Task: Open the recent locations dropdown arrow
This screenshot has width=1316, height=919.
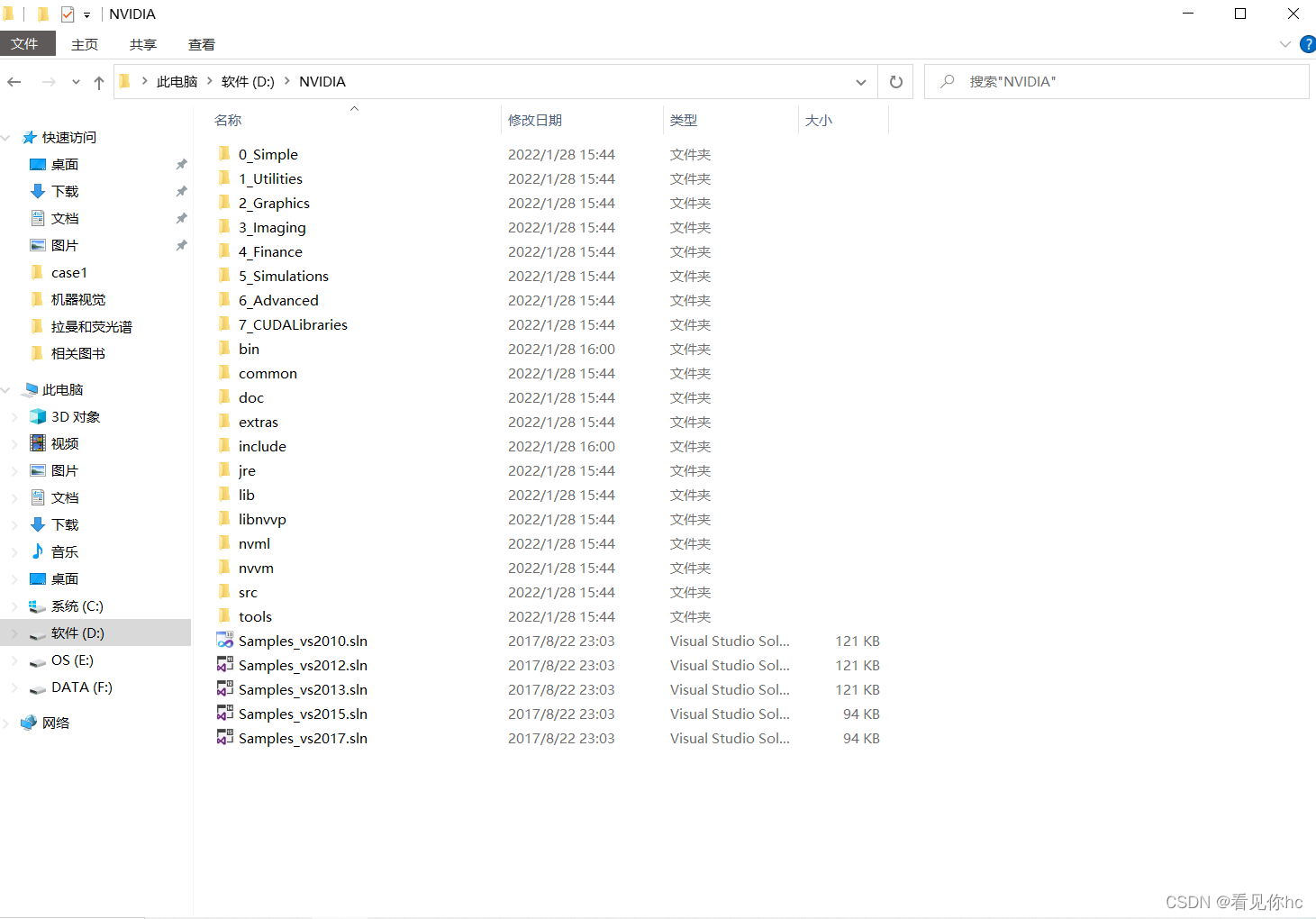Action: (76, 82)
